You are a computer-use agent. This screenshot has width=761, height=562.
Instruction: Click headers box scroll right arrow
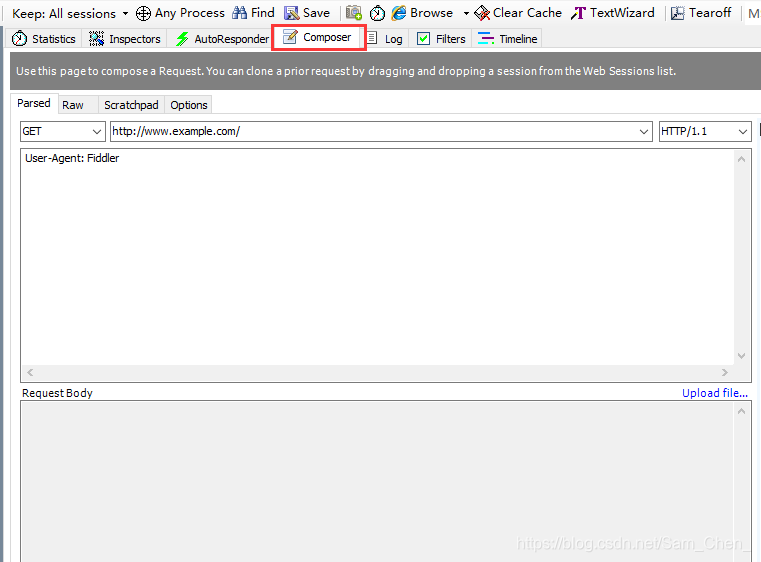[725, 373]
